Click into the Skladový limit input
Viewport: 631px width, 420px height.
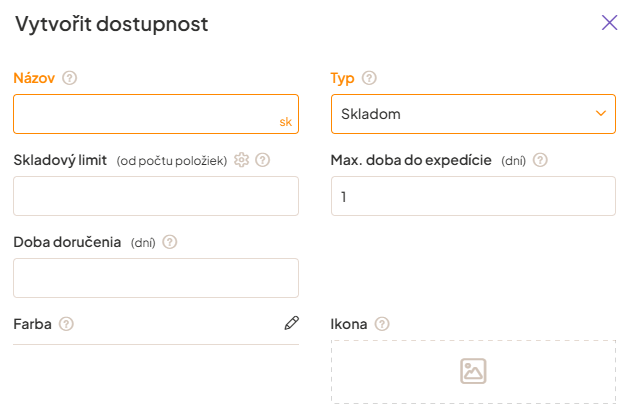[156, 196]
